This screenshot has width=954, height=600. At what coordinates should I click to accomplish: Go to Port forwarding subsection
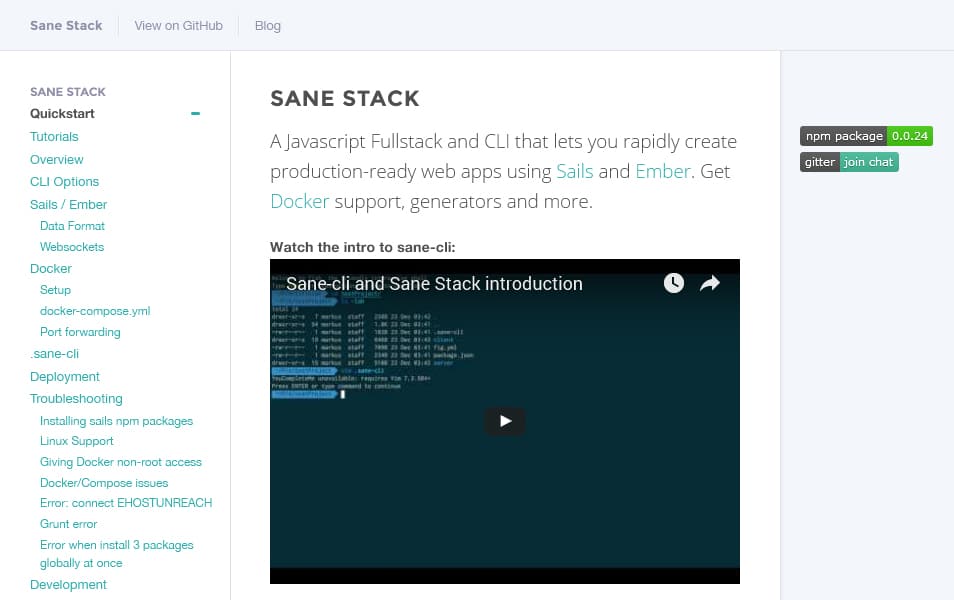[x=80, y=332]
